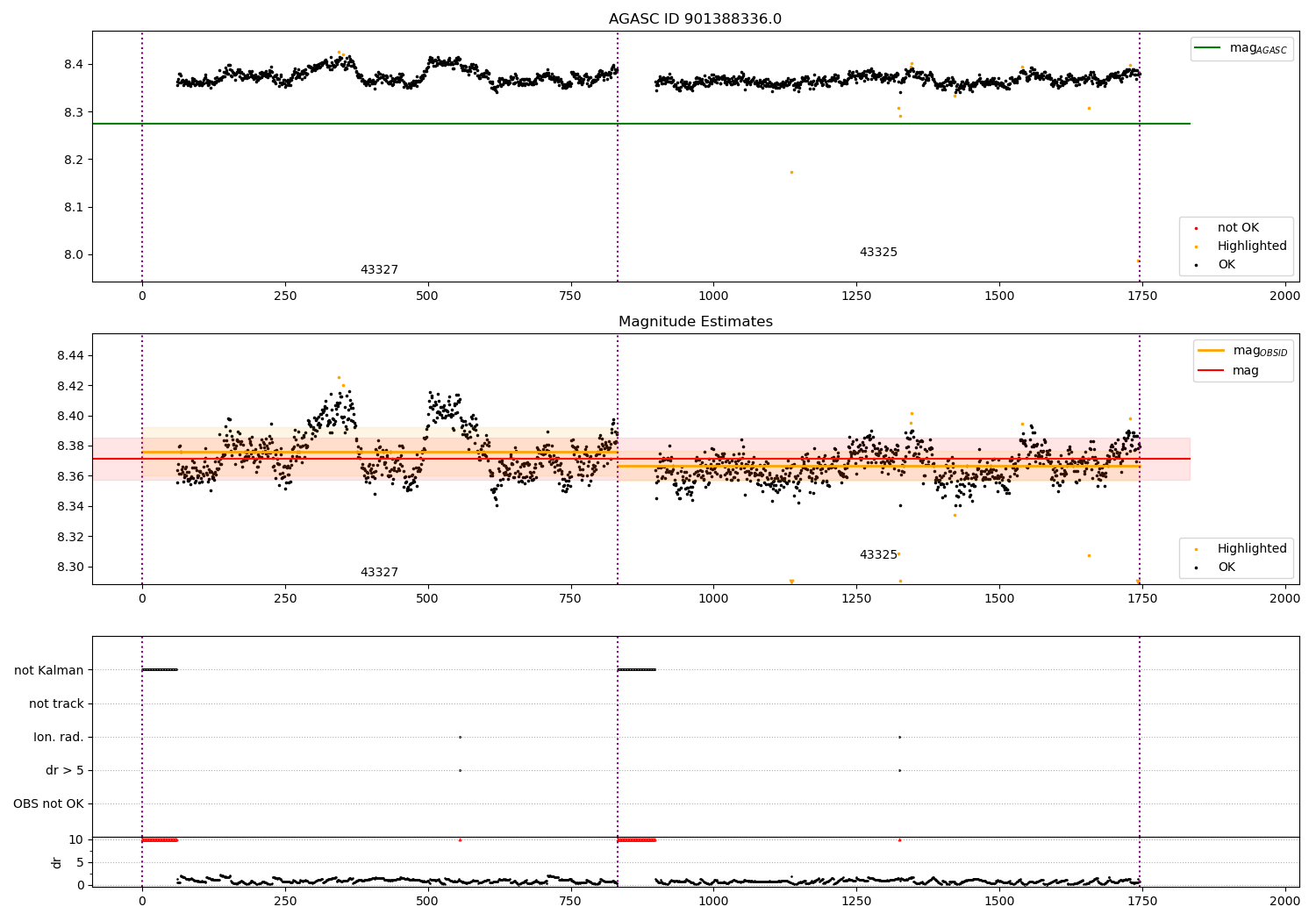Click the 8.4 y-axis tick in top plot
1316x921 pixels.
pyautogui.click(x=74, y=65)
